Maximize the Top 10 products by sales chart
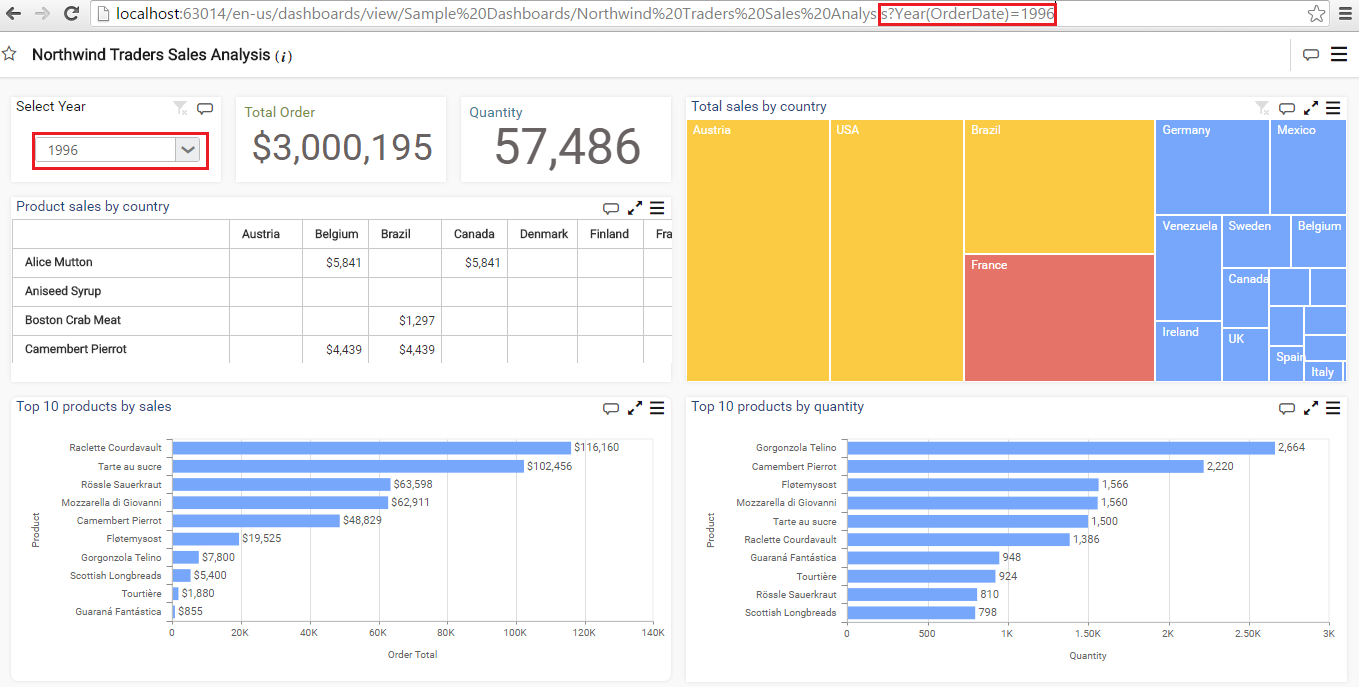This screenshot has height=687, width=1359. point(635,408)
